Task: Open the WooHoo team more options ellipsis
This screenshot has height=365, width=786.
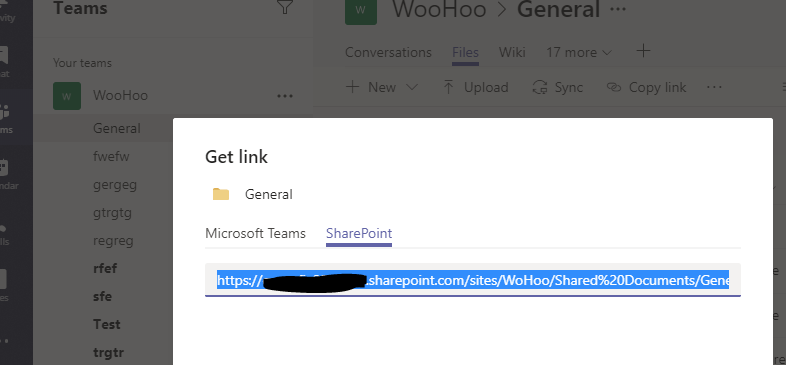Action: coord(285,96)
